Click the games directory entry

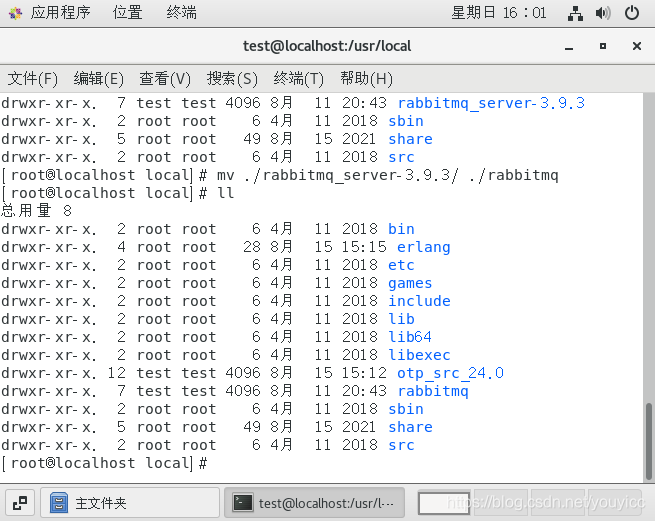click(410, 283)
